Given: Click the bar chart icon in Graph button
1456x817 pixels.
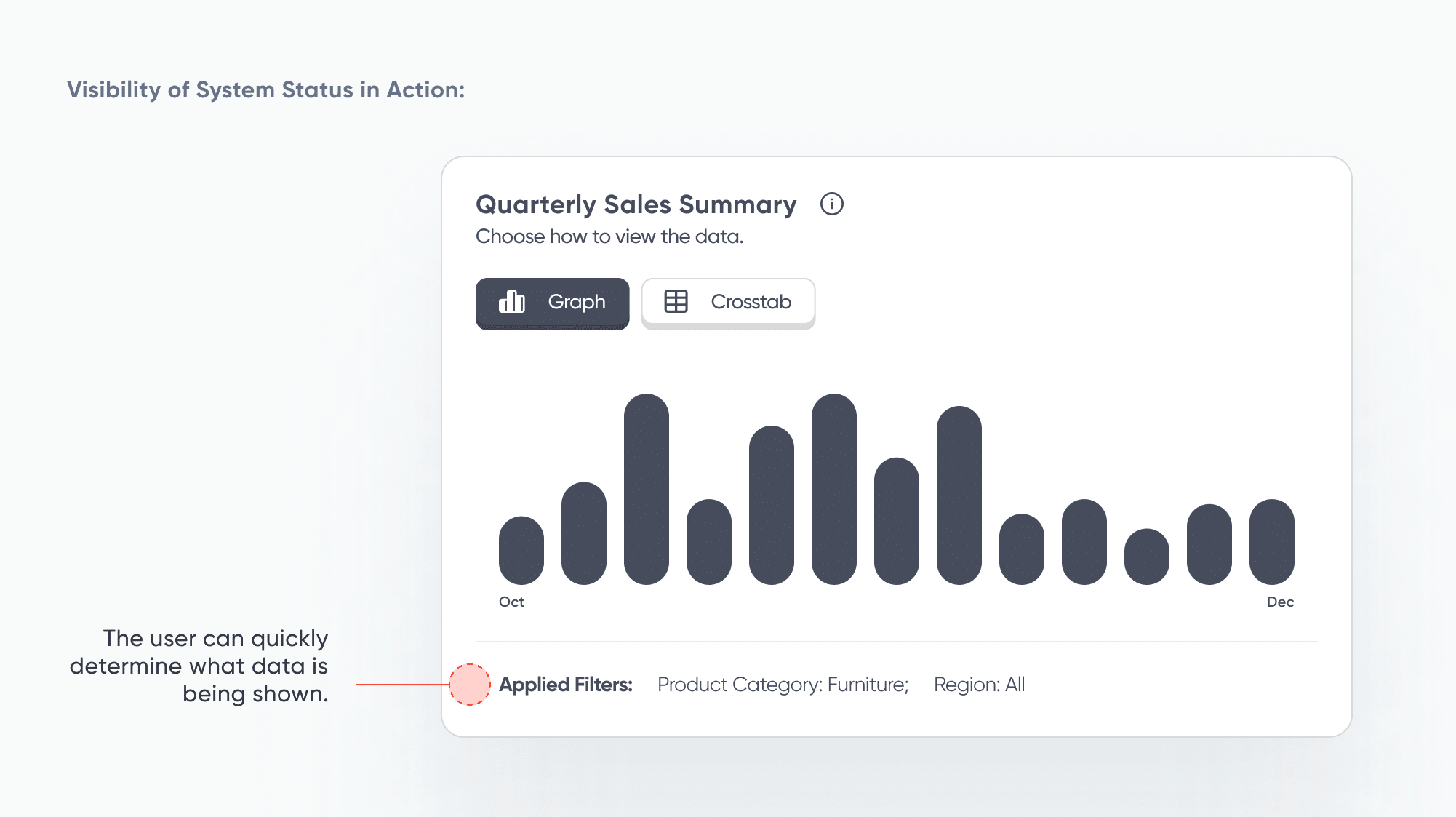Looking at the screenshot, I should tap(512, 301).
